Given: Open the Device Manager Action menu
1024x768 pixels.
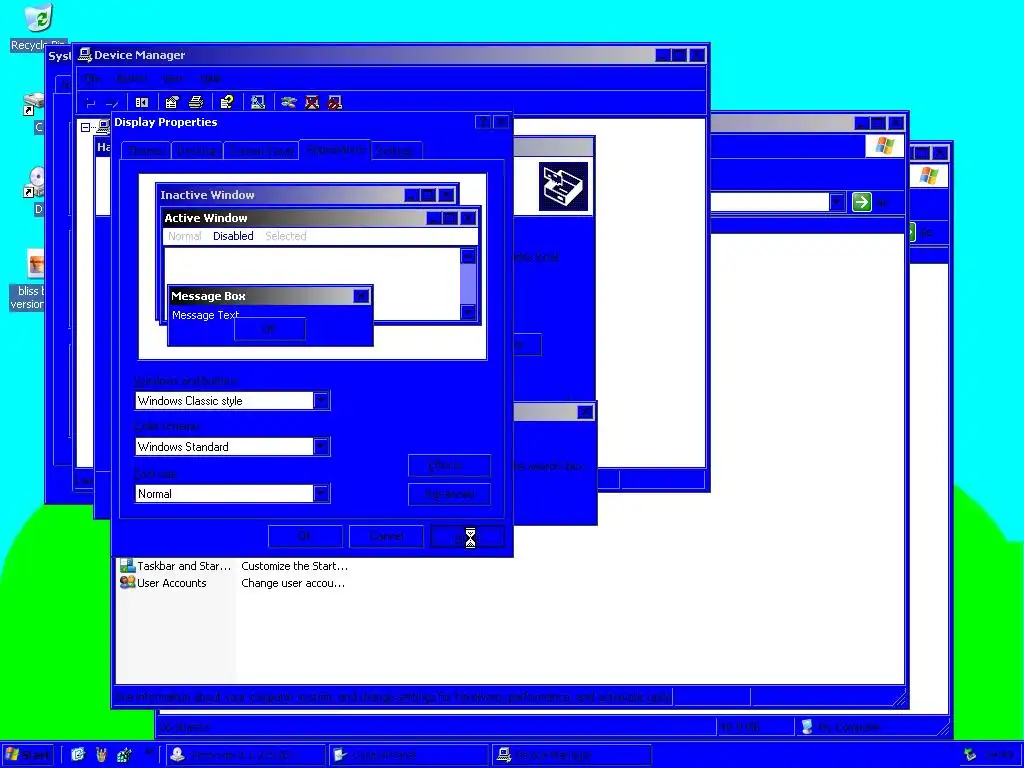Looking at the screenshot, I should tap(131, 78).
